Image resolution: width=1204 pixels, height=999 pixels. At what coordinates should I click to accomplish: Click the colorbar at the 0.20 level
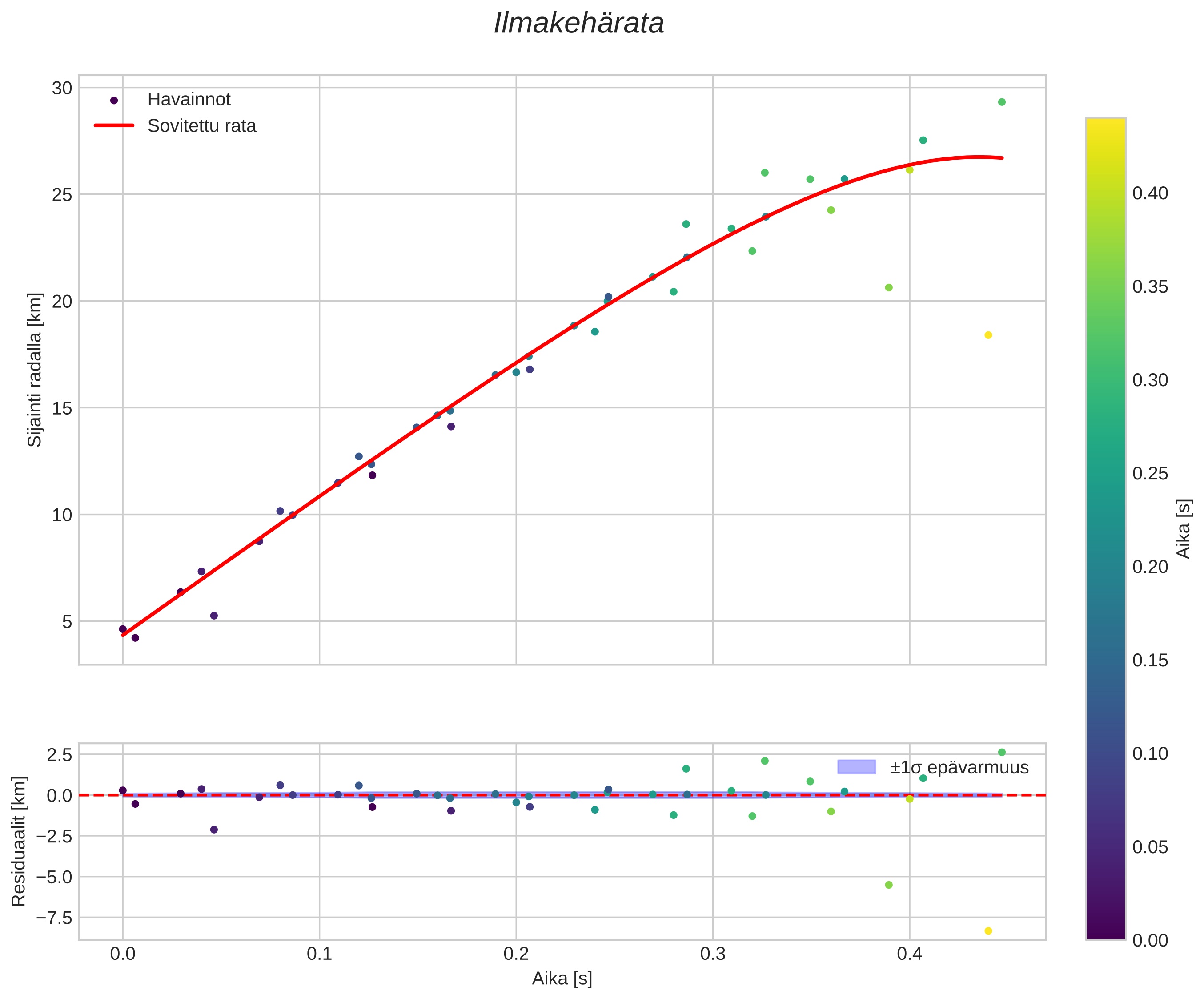click(1105, 567)
